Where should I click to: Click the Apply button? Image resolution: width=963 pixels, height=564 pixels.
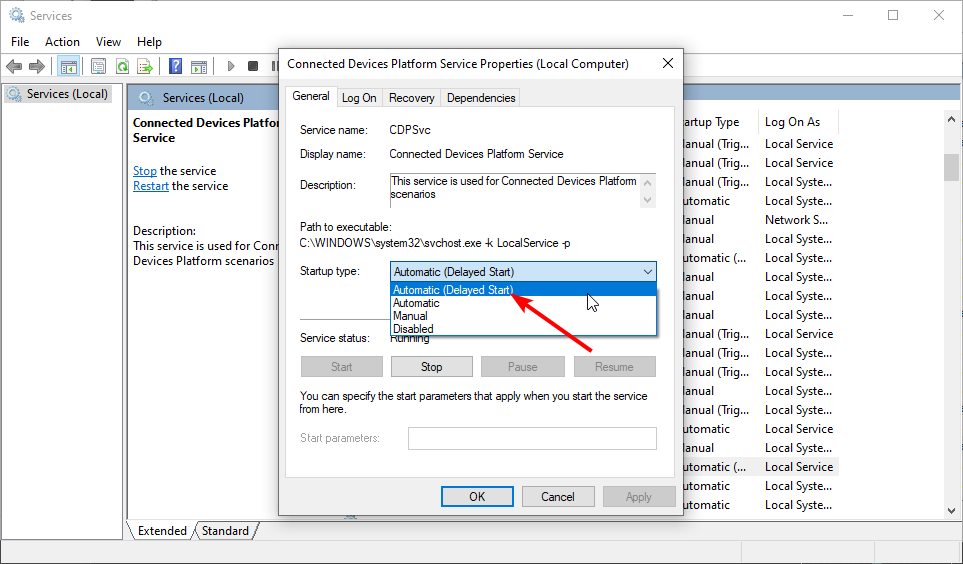[x=639, y=496]
